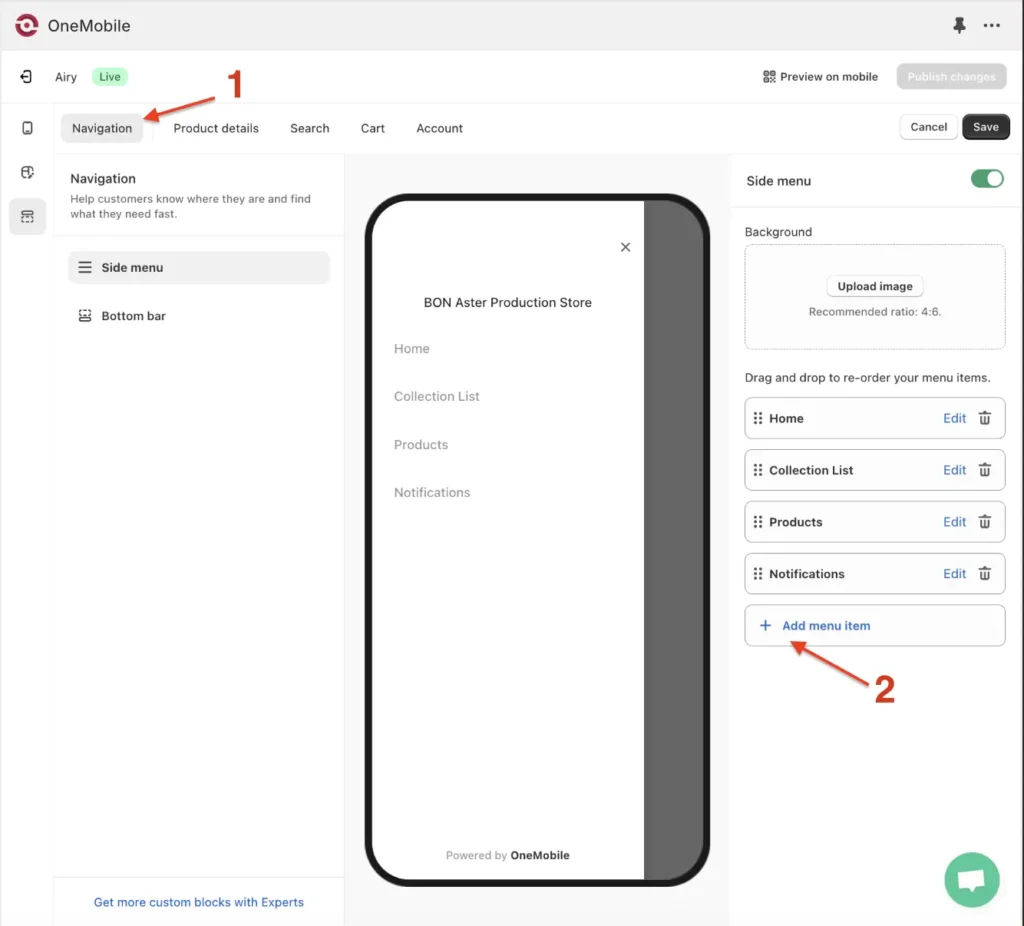Open Get more custom blocks with Experts link

pyautogui.click(x=198, y=902)
